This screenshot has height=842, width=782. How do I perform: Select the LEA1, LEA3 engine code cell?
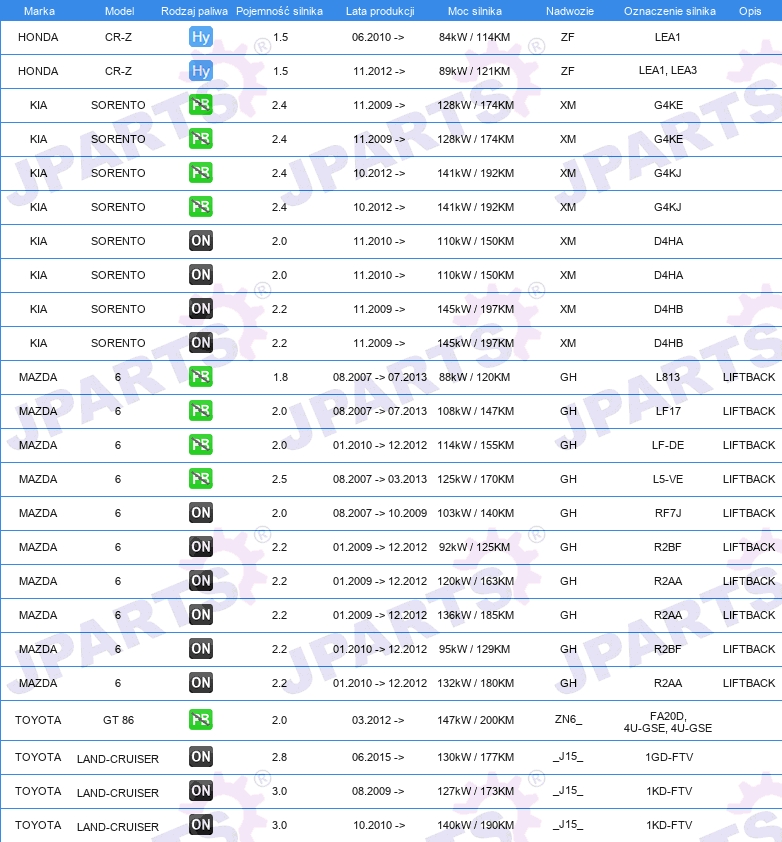tap(668, 70)
